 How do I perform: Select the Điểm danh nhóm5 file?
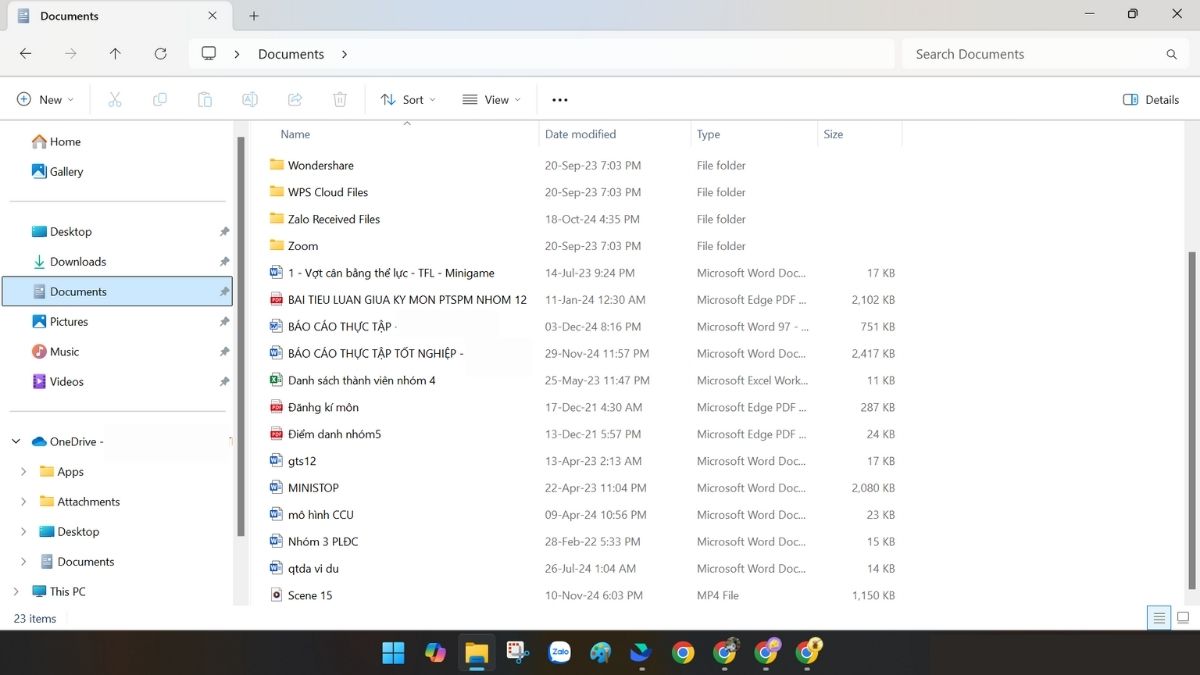[x=334, y=434]
